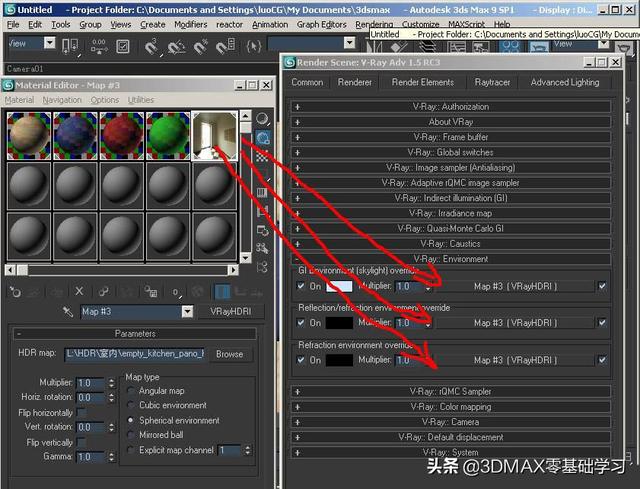Toggle Reflection/refraction environment On checkbox

(301, 322)
